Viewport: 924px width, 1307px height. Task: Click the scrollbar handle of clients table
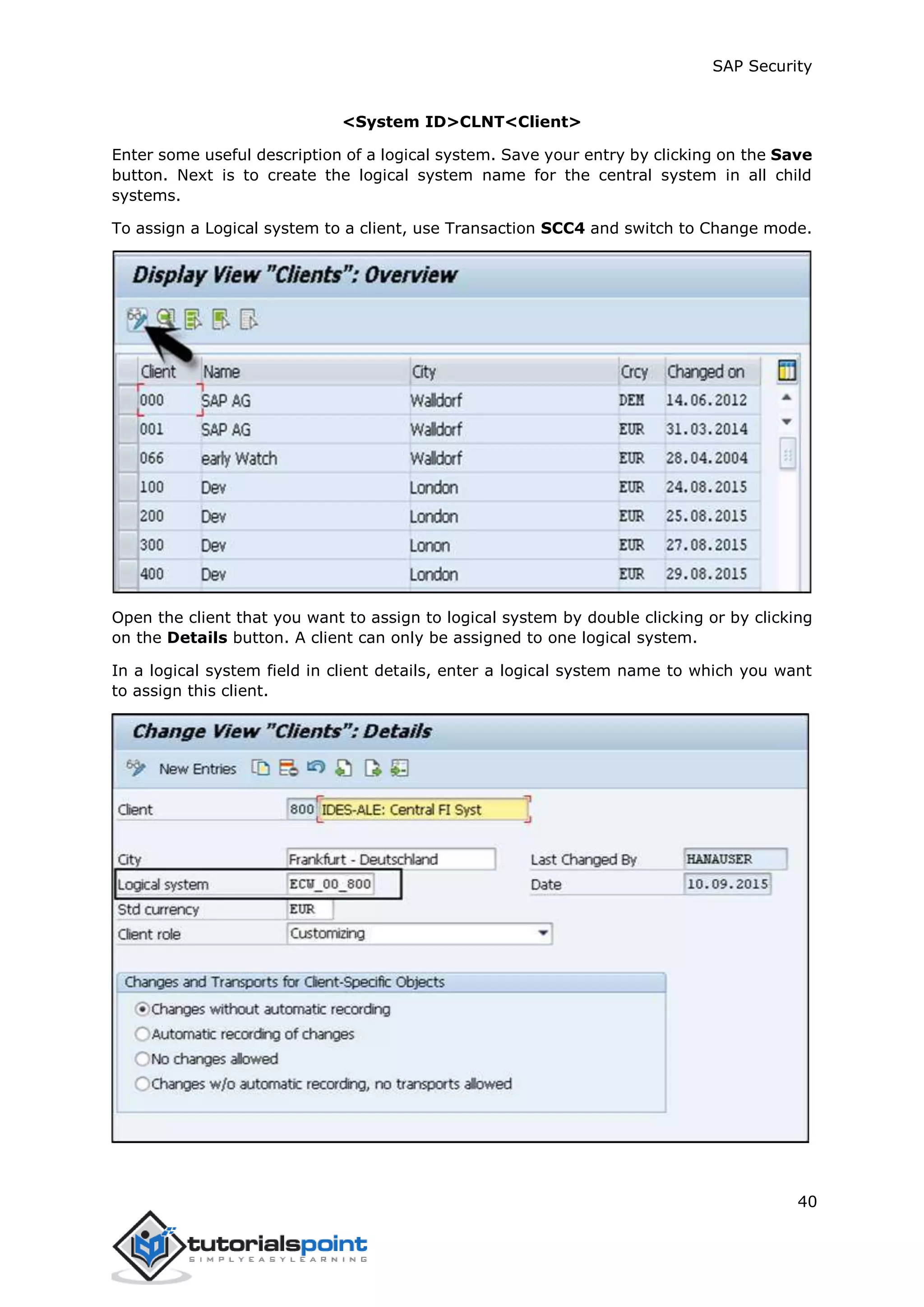787,454
